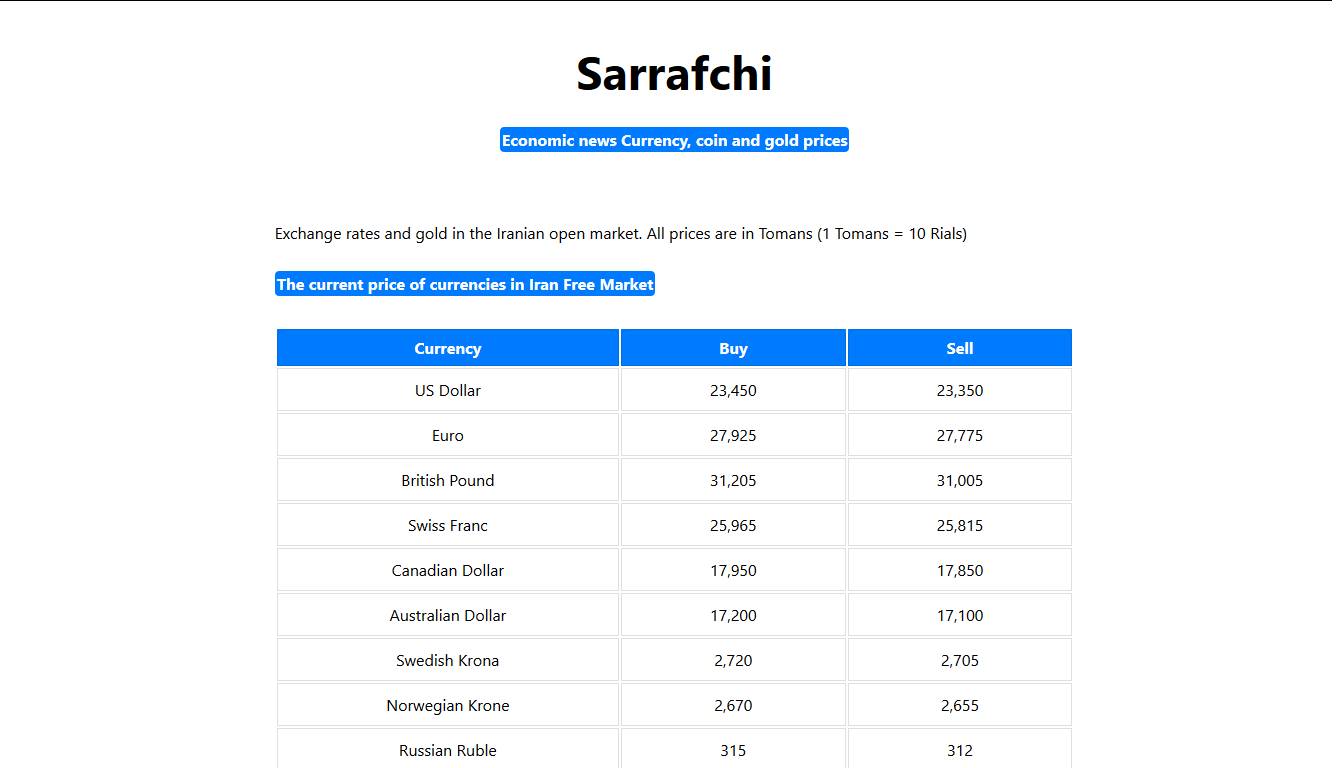
Task: Click the Buy column header
Action: coord(733,348)
